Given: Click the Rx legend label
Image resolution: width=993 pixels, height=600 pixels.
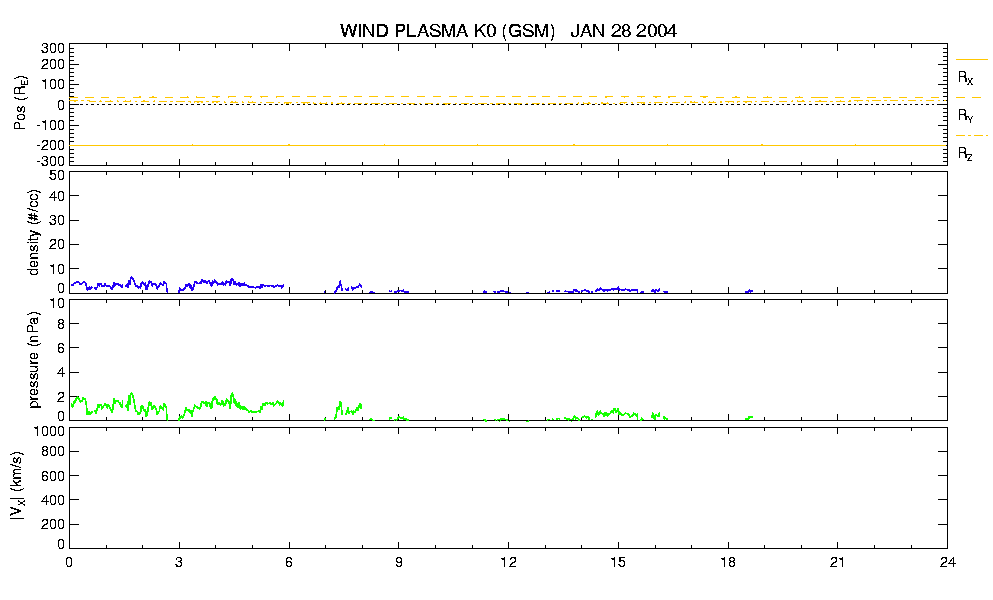Looking at the screenshot, I should (965, 78).
